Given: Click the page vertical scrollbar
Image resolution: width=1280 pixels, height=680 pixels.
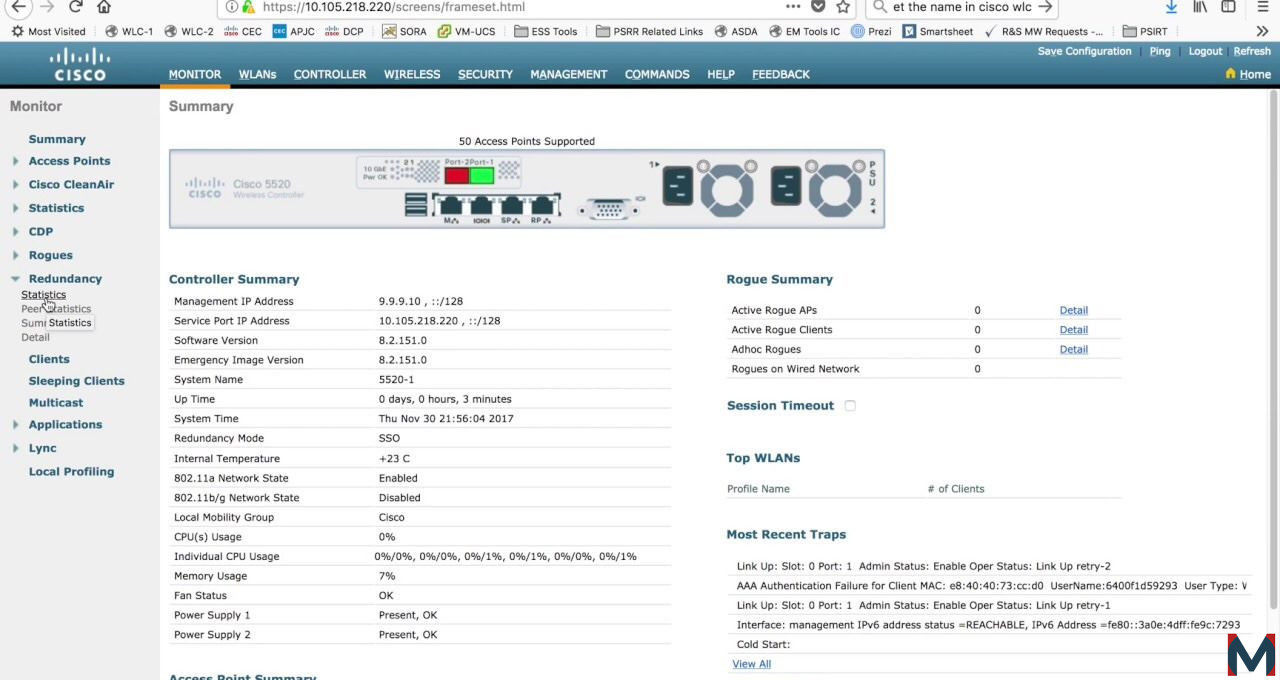Looking at the screenshot, I should click(1273, 350).
